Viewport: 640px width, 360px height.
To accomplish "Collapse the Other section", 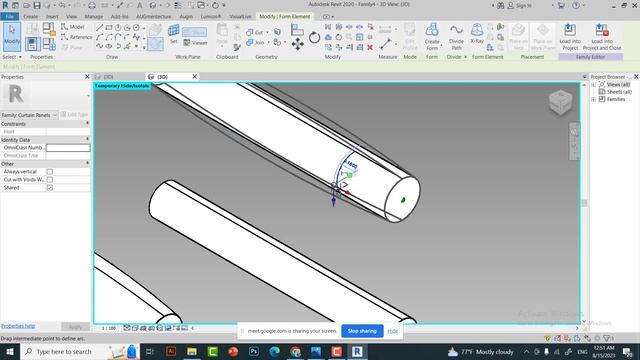I will click(87, 163).
